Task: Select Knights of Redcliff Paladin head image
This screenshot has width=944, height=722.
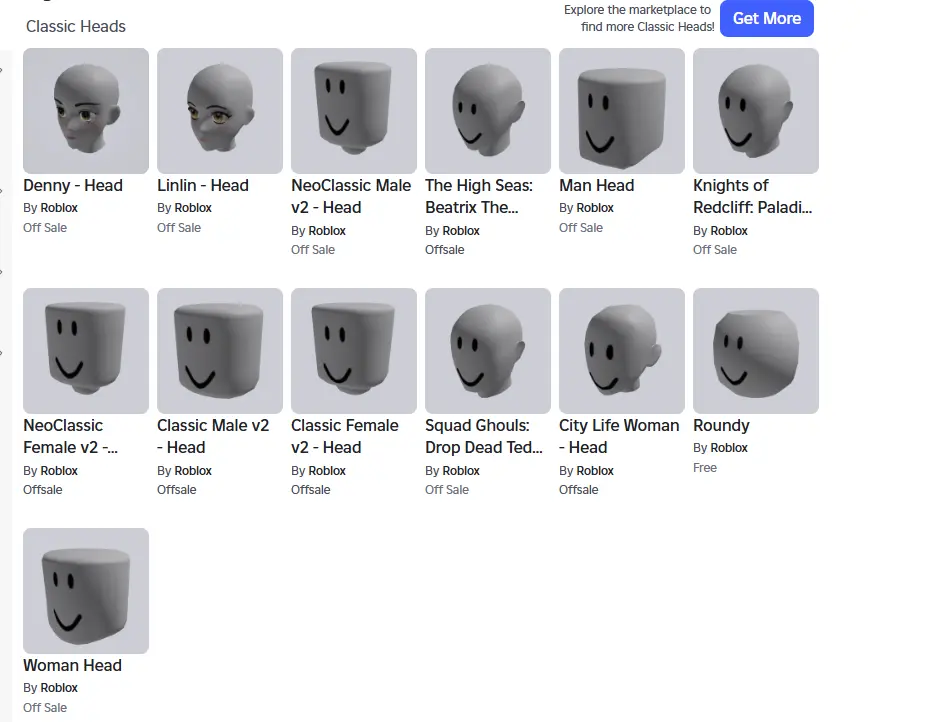Action: (x=756, y=111)
